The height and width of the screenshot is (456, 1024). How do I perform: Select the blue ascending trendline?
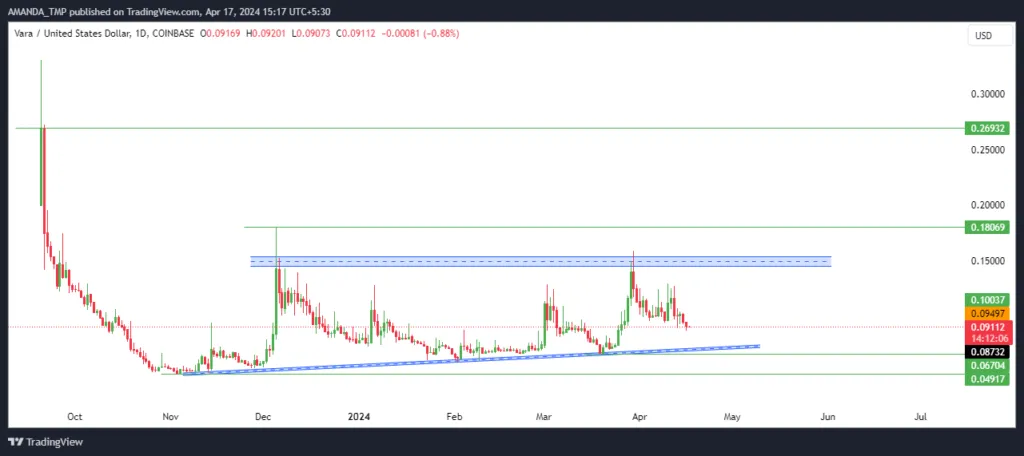tap(470, 360)
